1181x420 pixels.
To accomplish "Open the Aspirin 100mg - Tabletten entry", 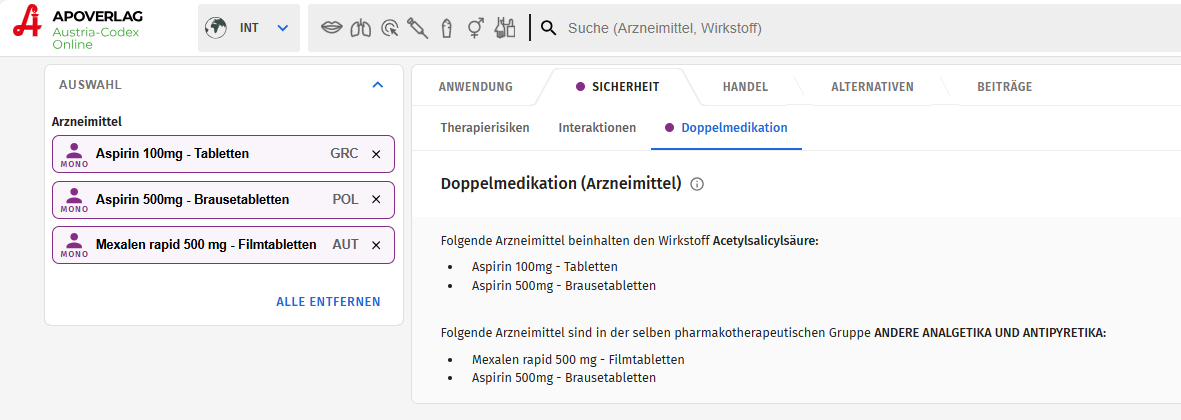I will (223, 154).
